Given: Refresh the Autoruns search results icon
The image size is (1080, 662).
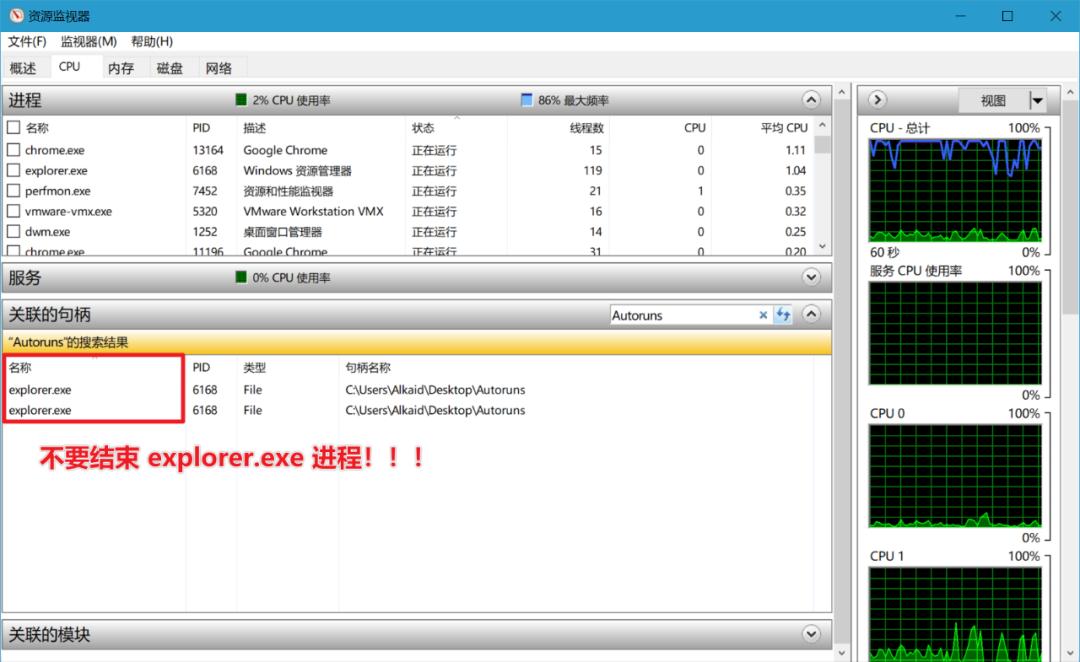Looking at the screenshot, I should (x=784, y=315).
